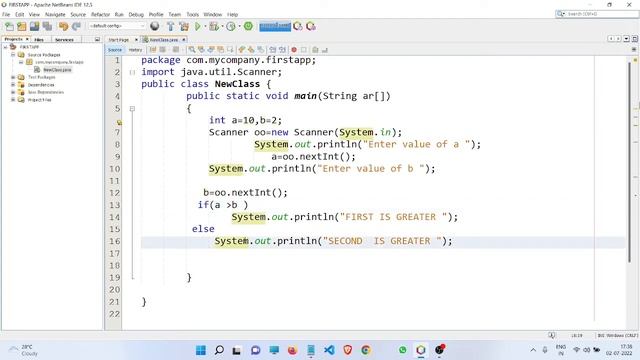Collapse the com.mycompany.firstapp package node
Image resolution: width=640 pixels, height=360 pixels.
click(x=21, y=62)
